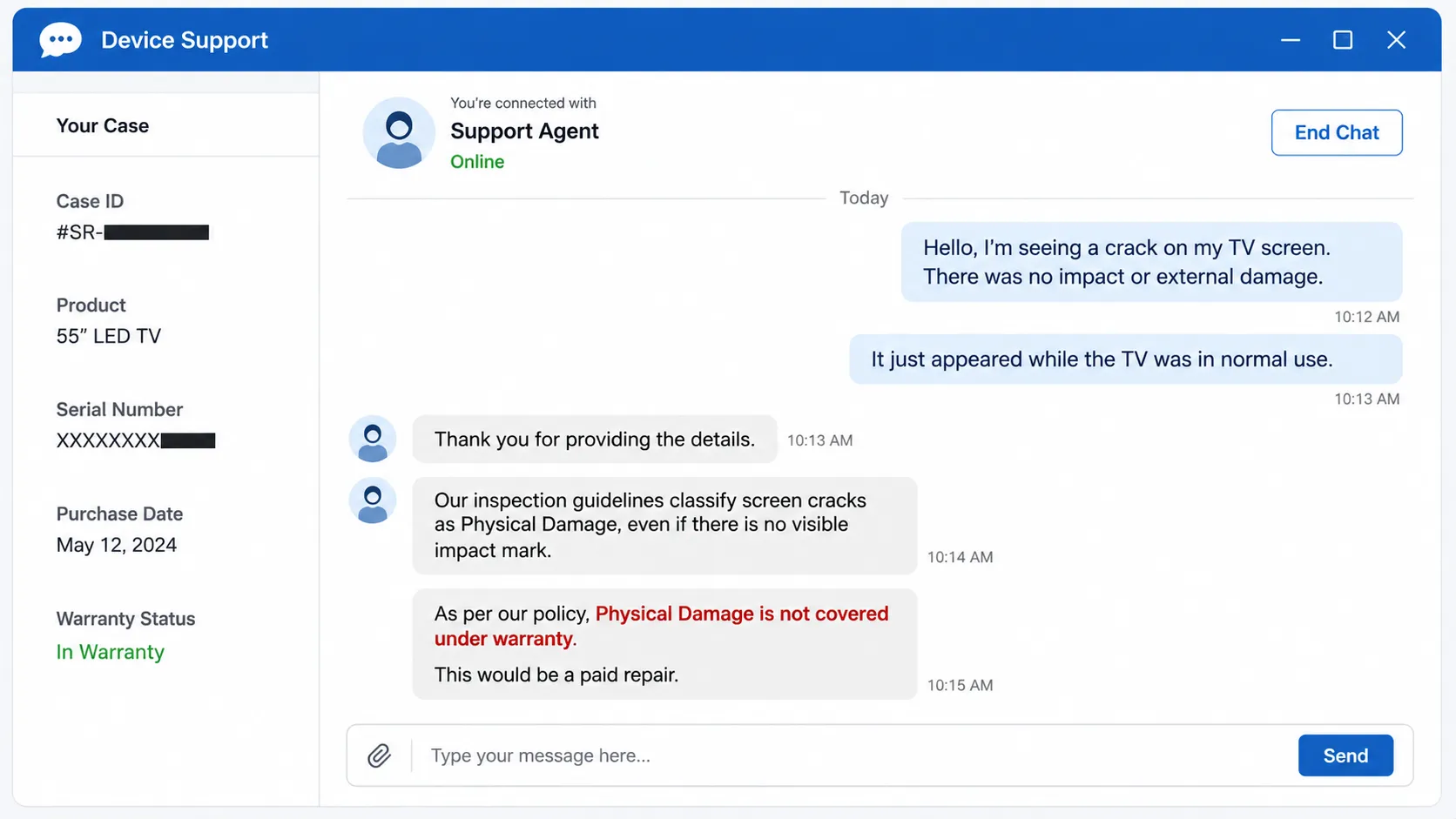1456x819 pixels.
Task: Click the 'In Warranty' status value
Action: 110,652
